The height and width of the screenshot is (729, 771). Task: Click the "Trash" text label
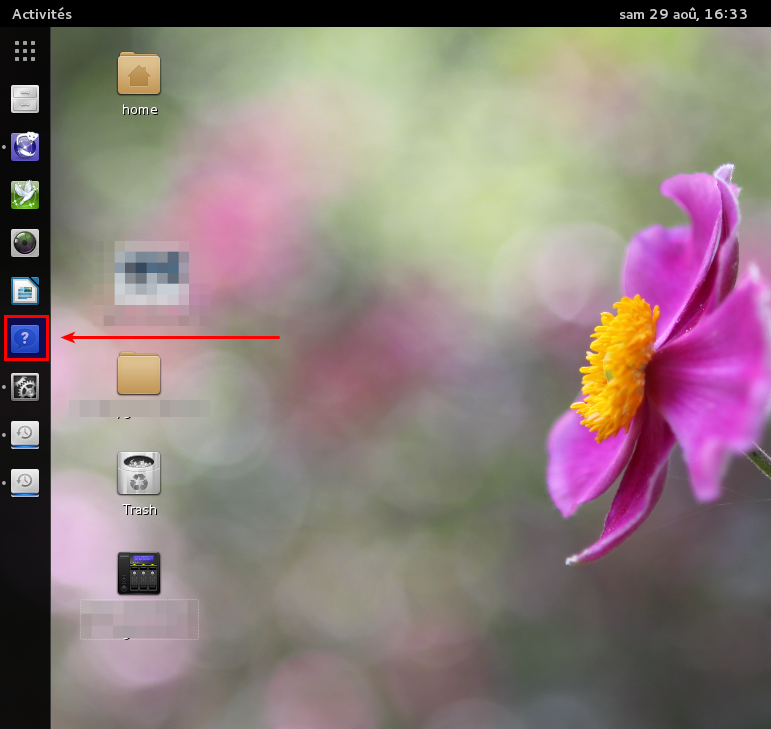coord(140,510)
